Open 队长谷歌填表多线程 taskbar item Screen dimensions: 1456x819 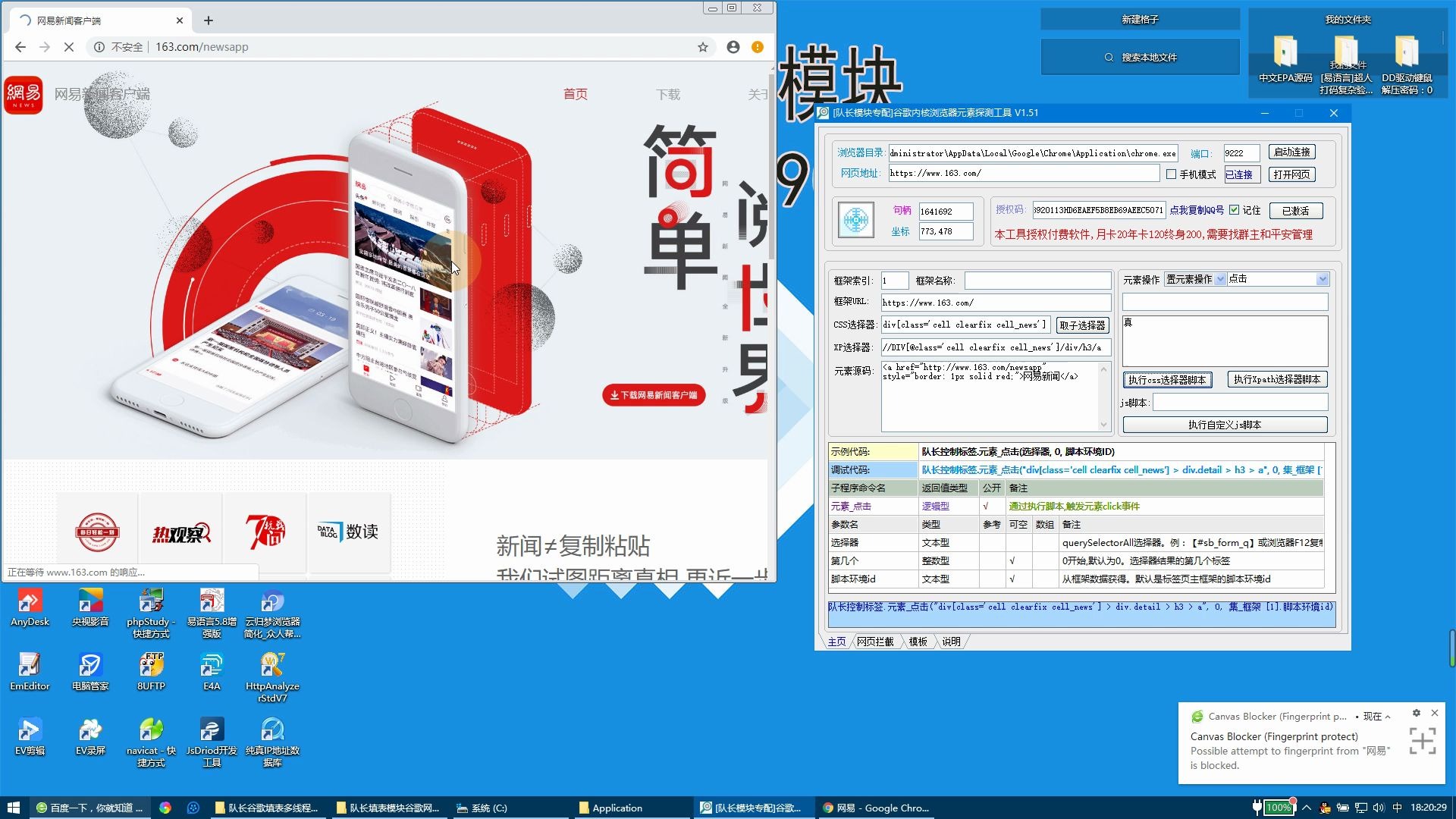268,808
